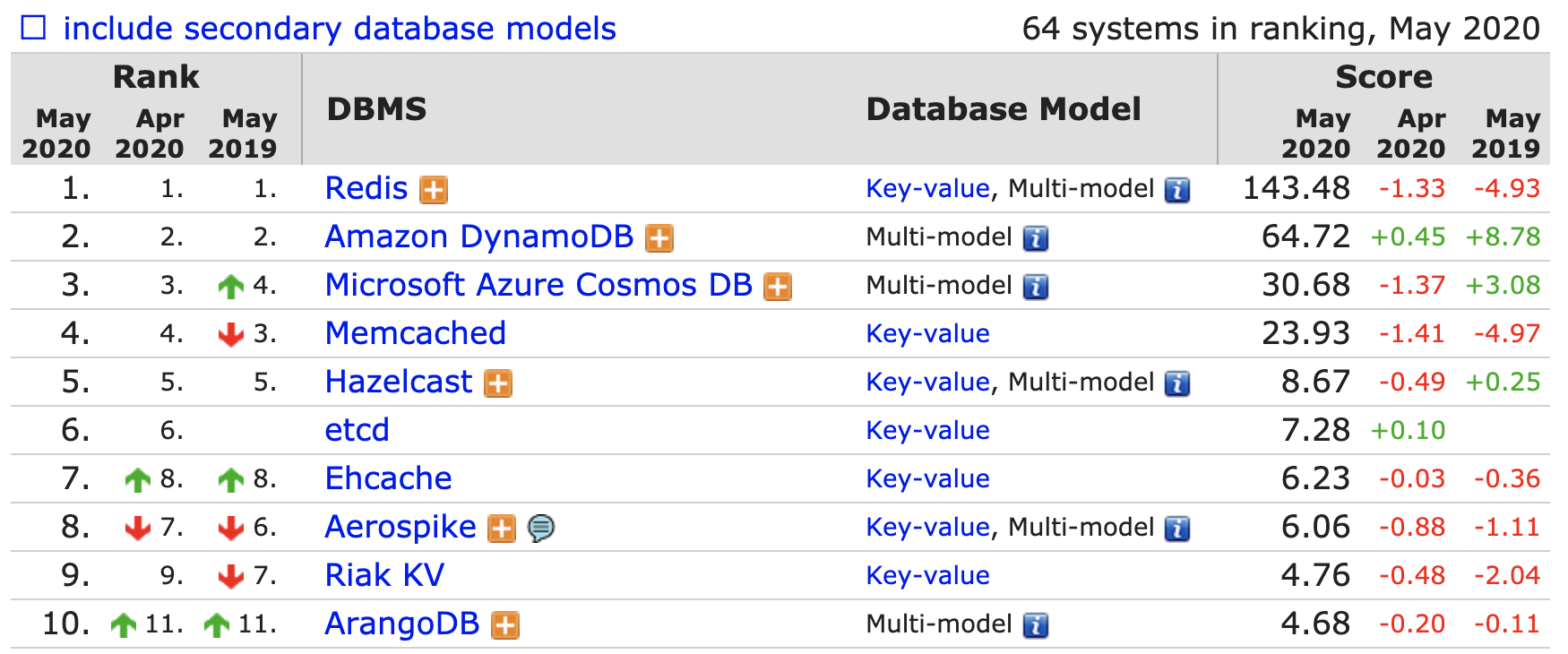The height and width of the screenshot is (654, 1568).
Task: Open the etcd DBMS link
Action: [x=357, y=431]
